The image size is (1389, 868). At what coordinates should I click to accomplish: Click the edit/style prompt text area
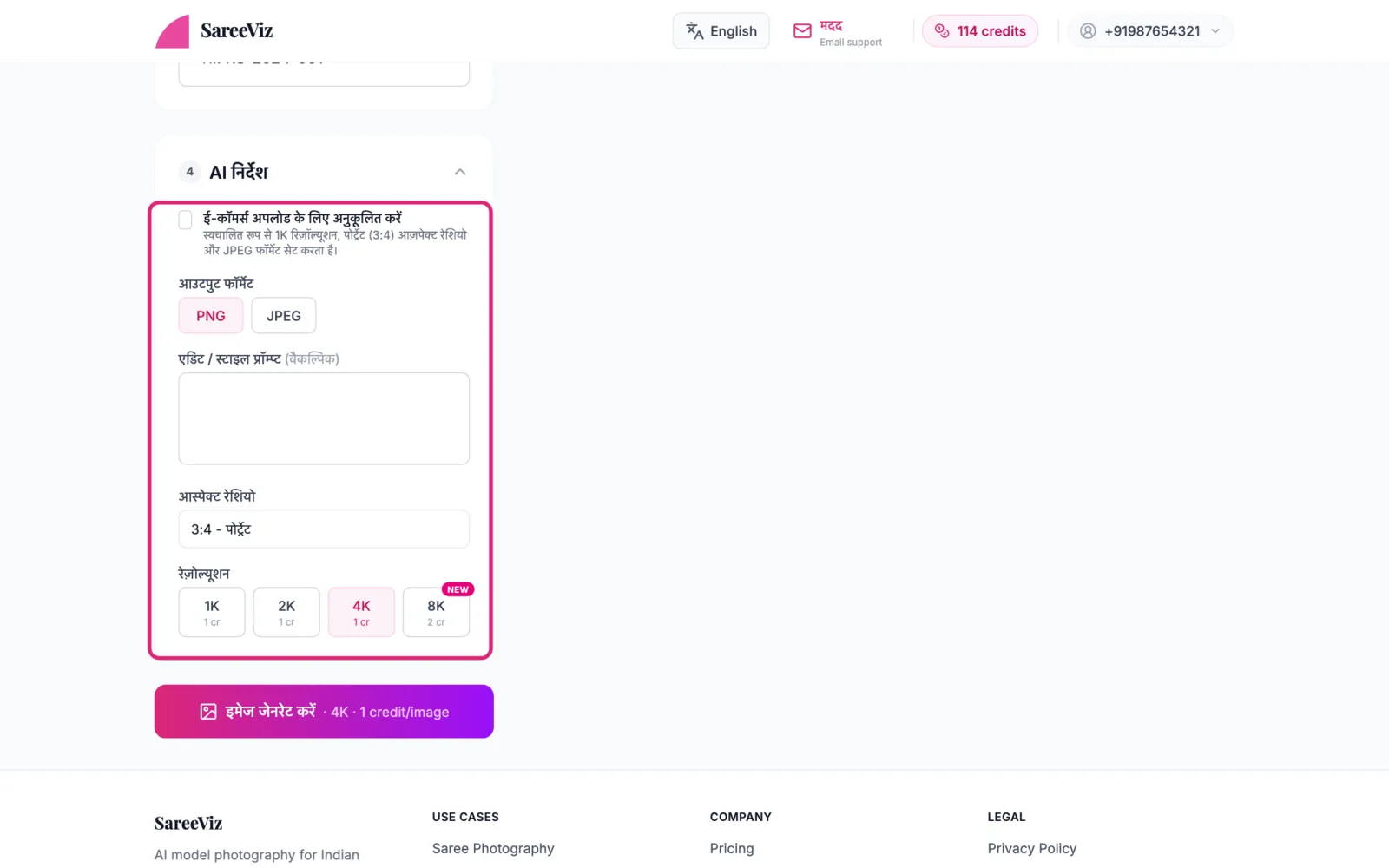[x=324, y=418]
